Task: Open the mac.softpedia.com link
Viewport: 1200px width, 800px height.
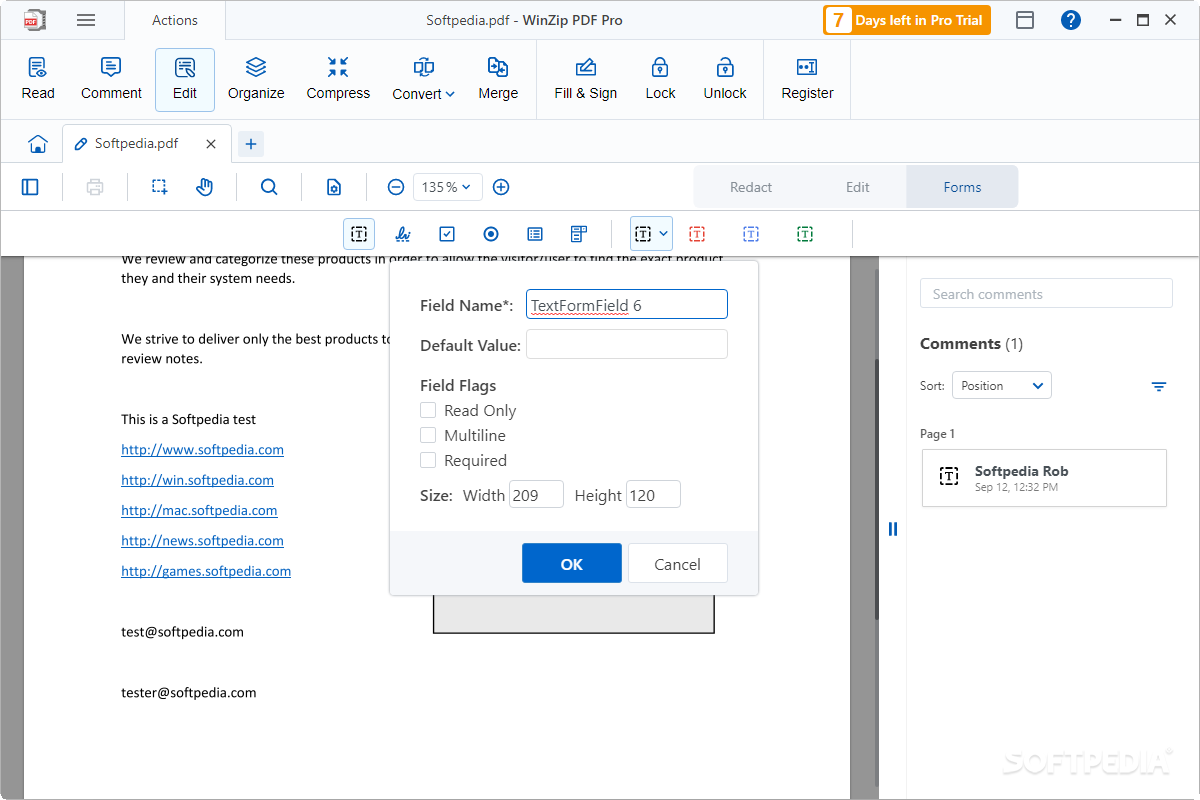Action: pyautogui.click(x=200, y=510)
